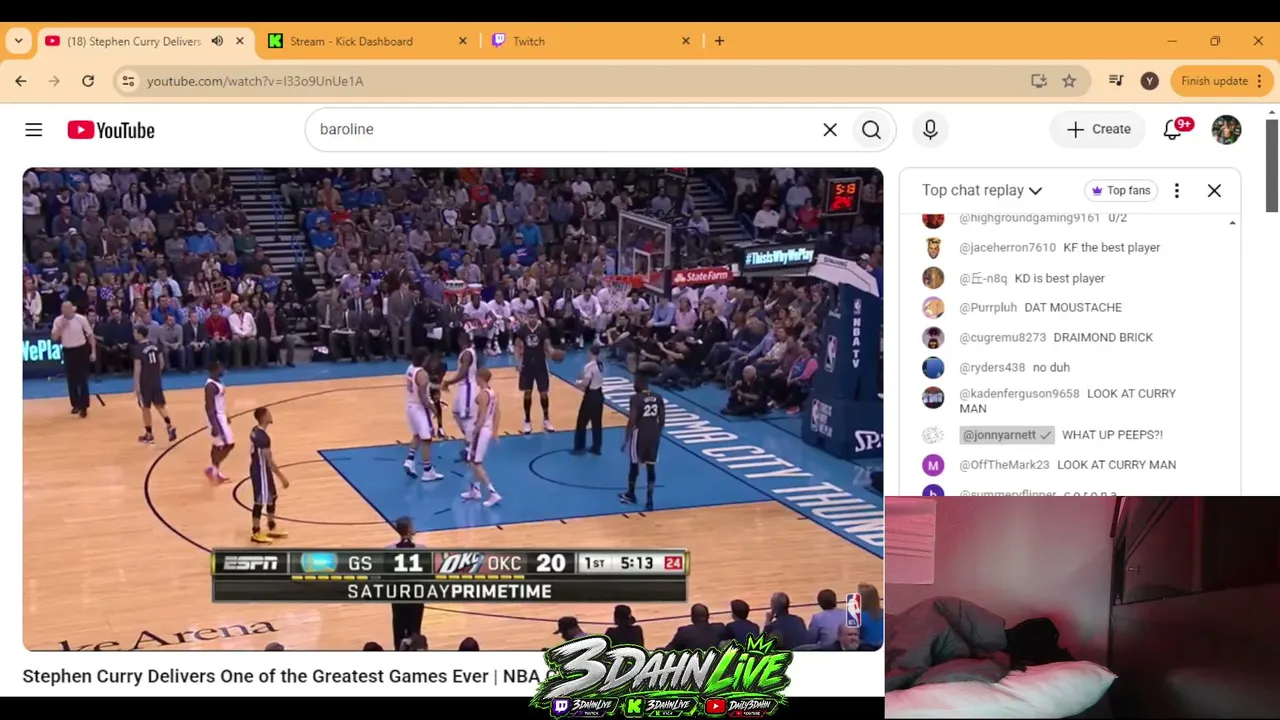Viewport: 1280px width, 720px height.
Task: Mute the Stephen Curry tab audio
Action: pyautogui.click(x=217, y=41)
